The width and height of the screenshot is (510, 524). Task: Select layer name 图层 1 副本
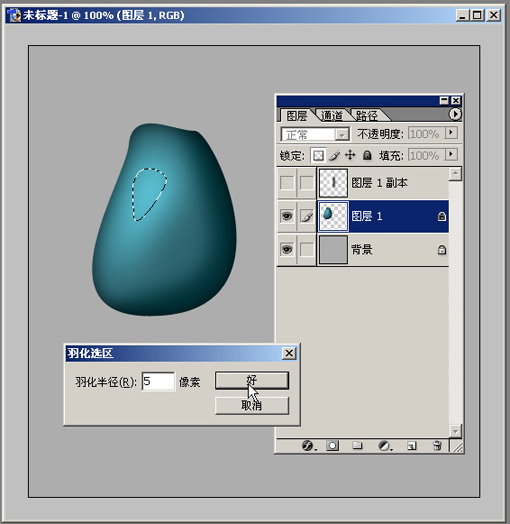379,183
